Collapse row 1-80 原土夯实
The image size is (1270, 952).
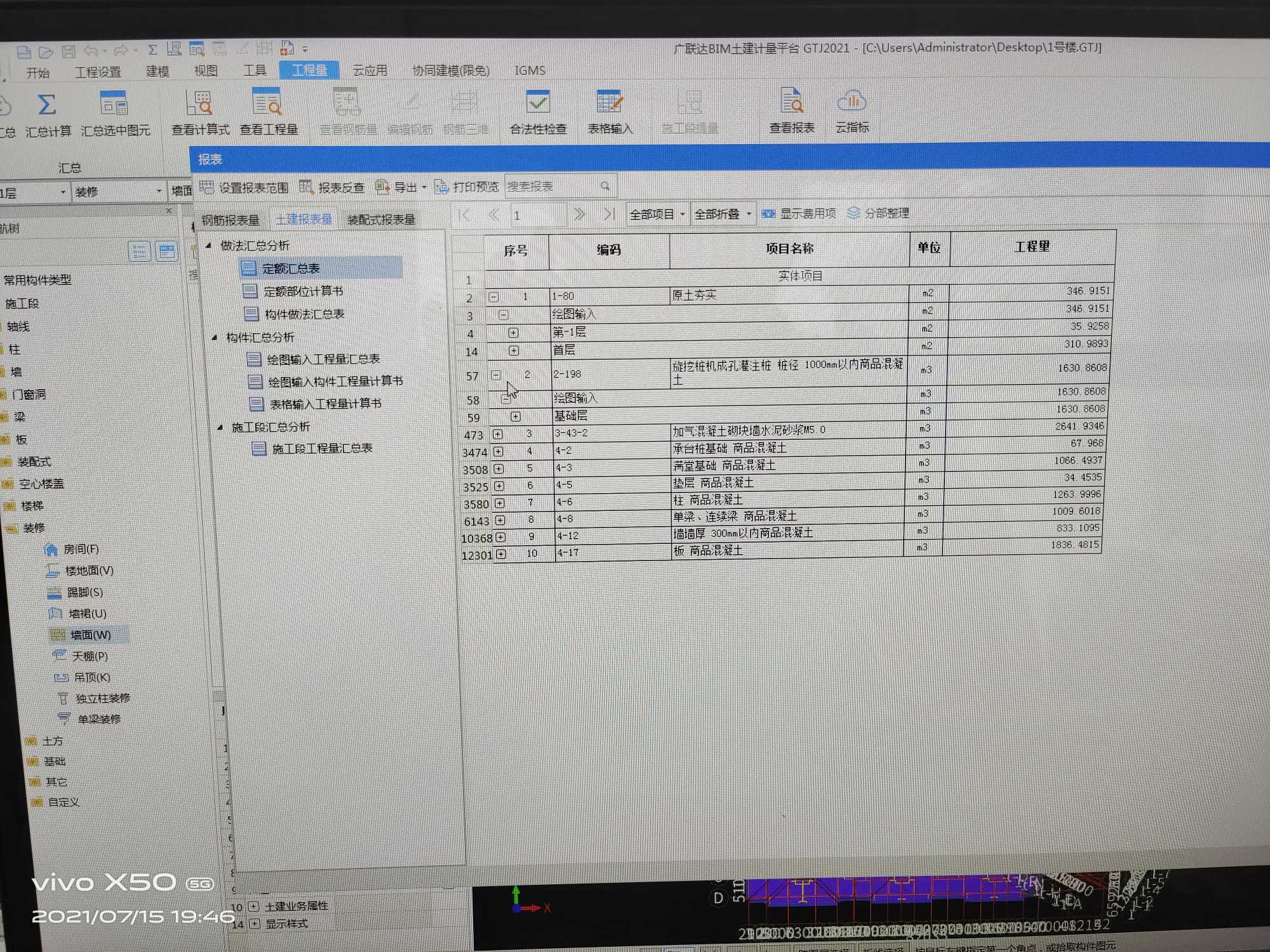(493, 297)
